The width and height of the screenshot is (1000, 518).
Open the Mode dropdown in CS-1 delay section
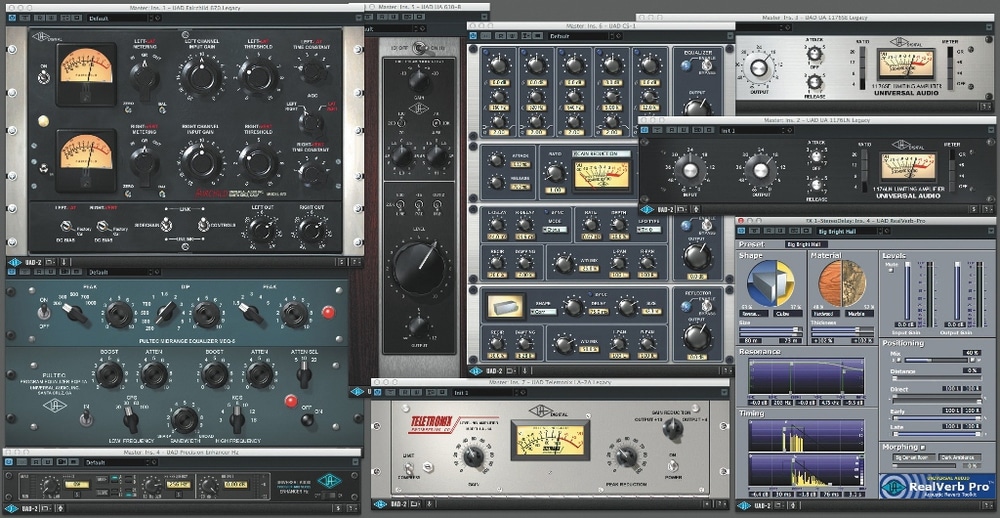[x=555, y=229]
